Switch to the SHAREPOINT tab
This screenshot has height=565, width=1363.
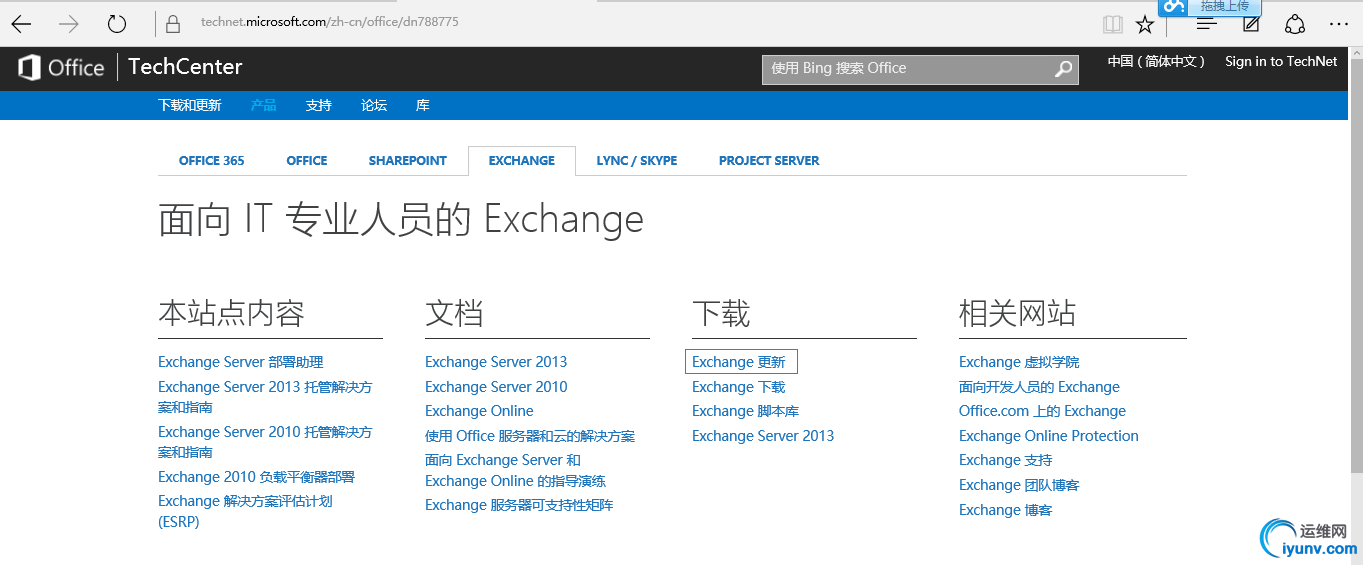coord(408,160)
